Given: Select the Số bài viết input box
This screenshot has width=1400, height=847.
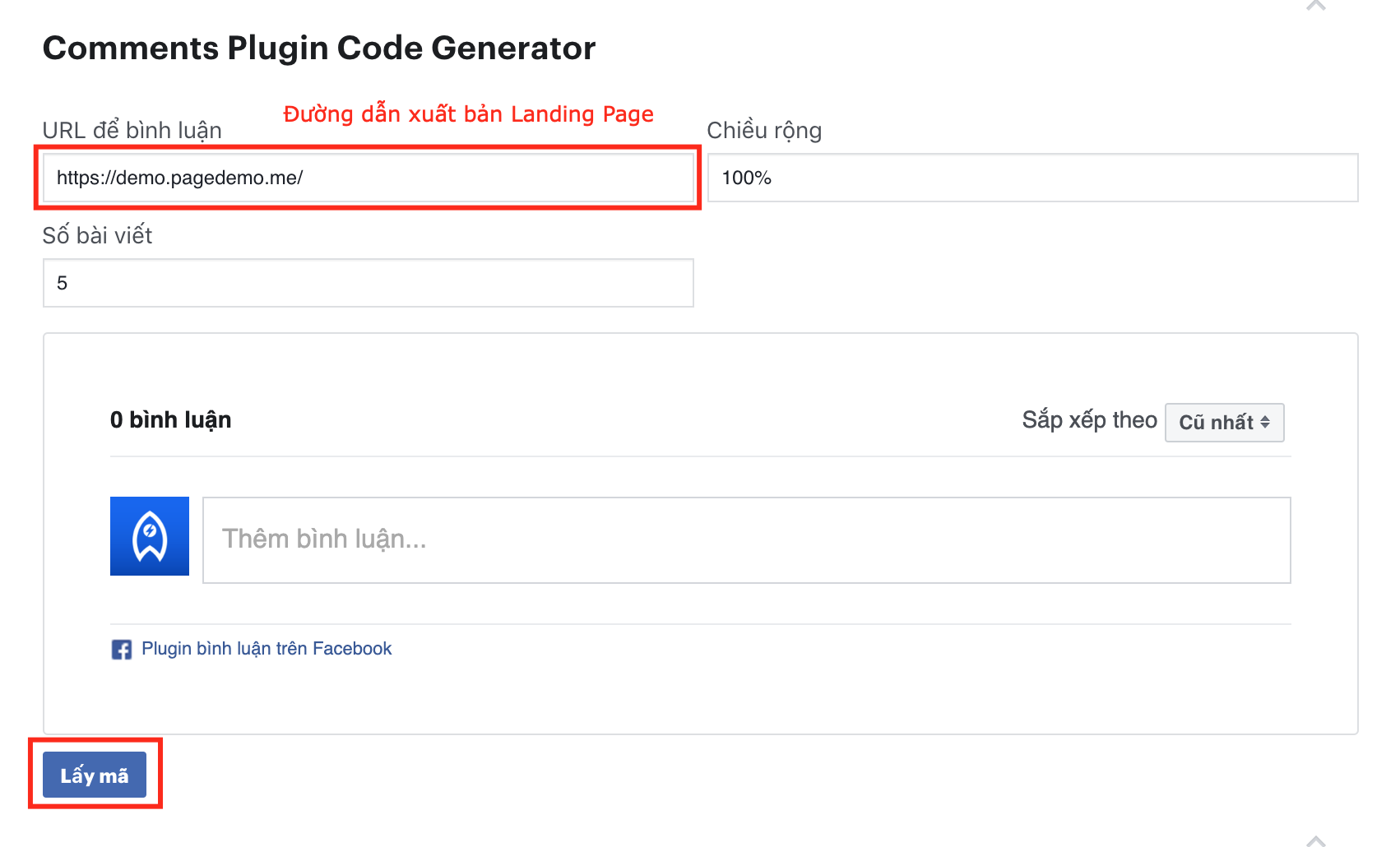Looking at the screenshot, I should (368, 283).
